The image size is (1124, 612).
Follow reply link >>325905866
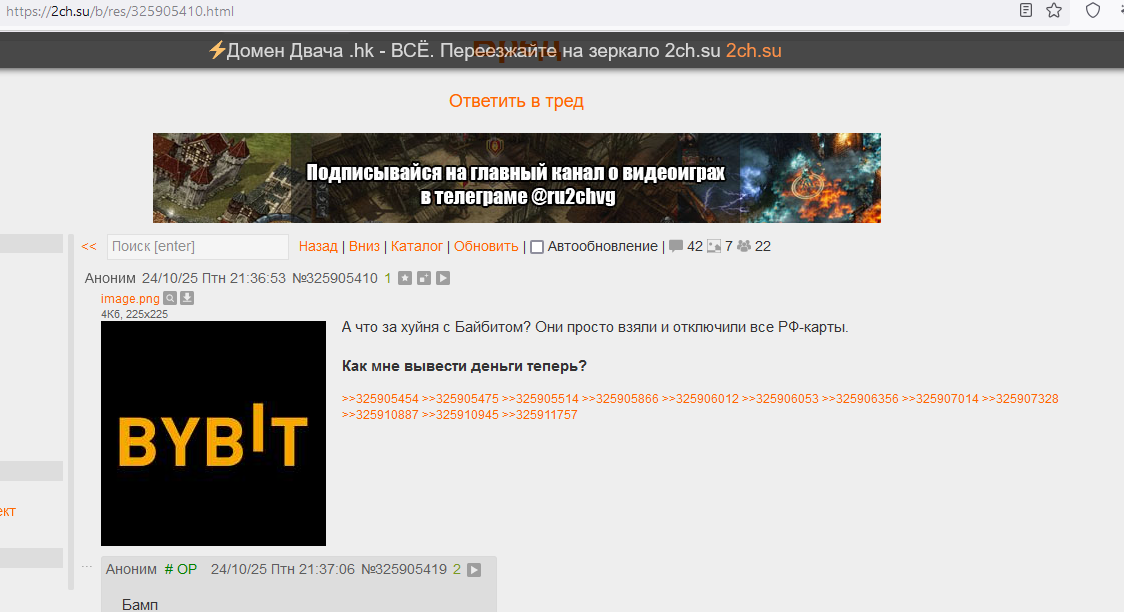coord(620,399)
